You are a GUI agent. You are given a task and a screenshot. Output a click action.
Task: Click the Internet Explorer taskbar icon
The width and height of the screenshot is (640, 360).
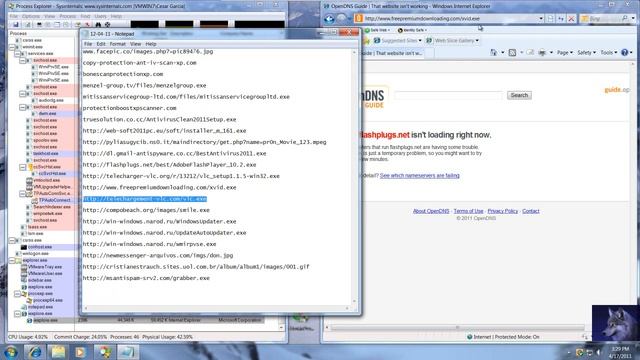35,351
